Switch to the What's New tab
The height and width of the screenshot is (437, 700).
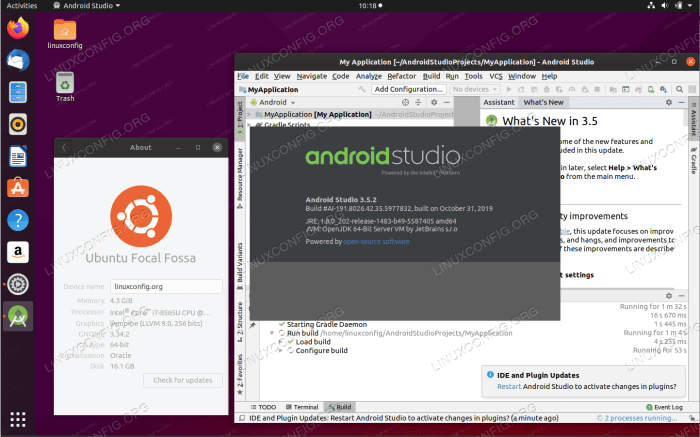point(543,102)
